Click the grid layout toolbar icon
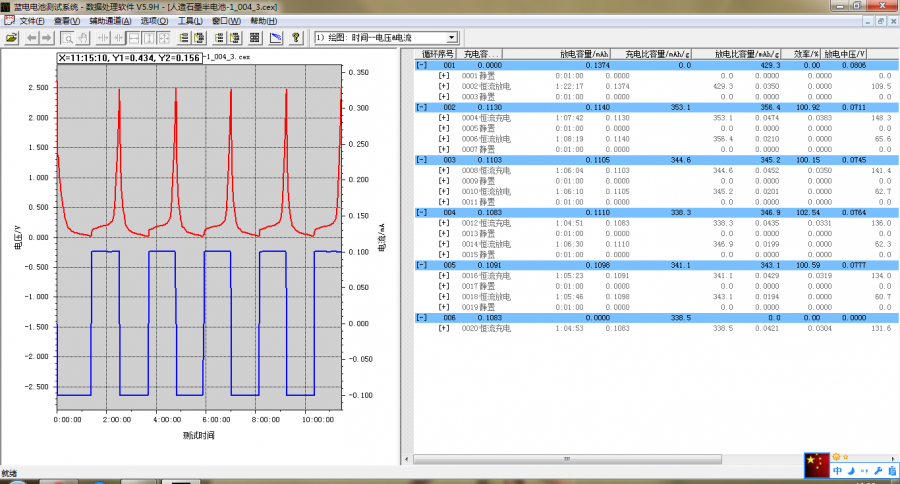Screen dimensions: 900x484 [x=255, y=37]
